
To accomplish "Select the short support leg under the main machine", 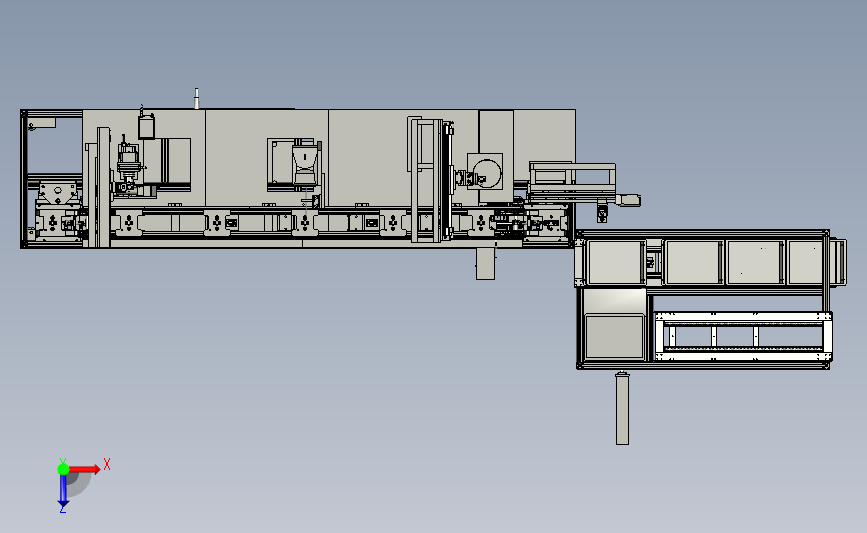I will [485, 264].
